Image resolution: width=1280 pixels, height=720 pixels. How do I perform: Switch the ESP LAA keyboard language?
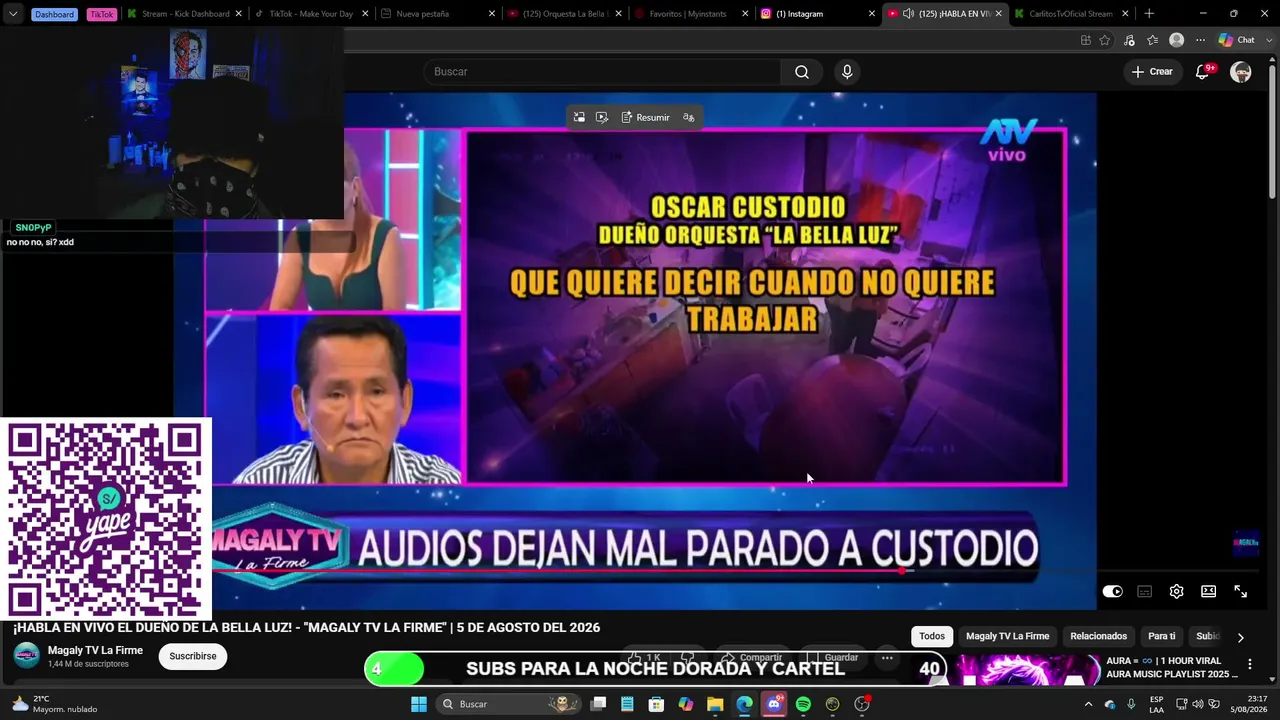coord(1156,704)
